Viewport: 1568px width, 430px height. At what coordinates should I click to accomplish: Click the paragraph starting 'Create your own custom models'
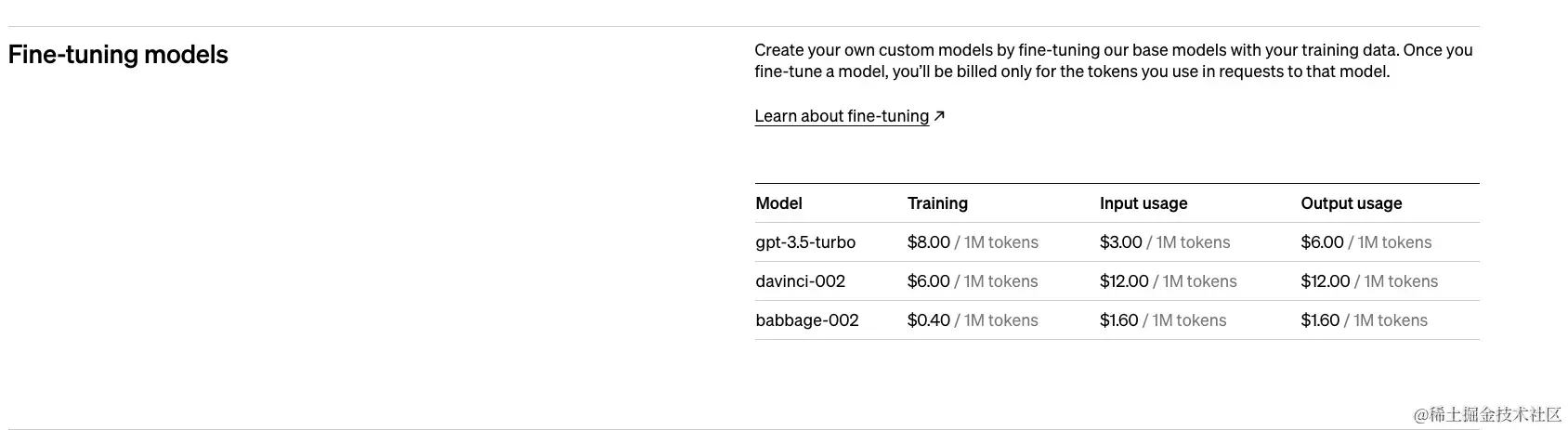click(1114, 60)
